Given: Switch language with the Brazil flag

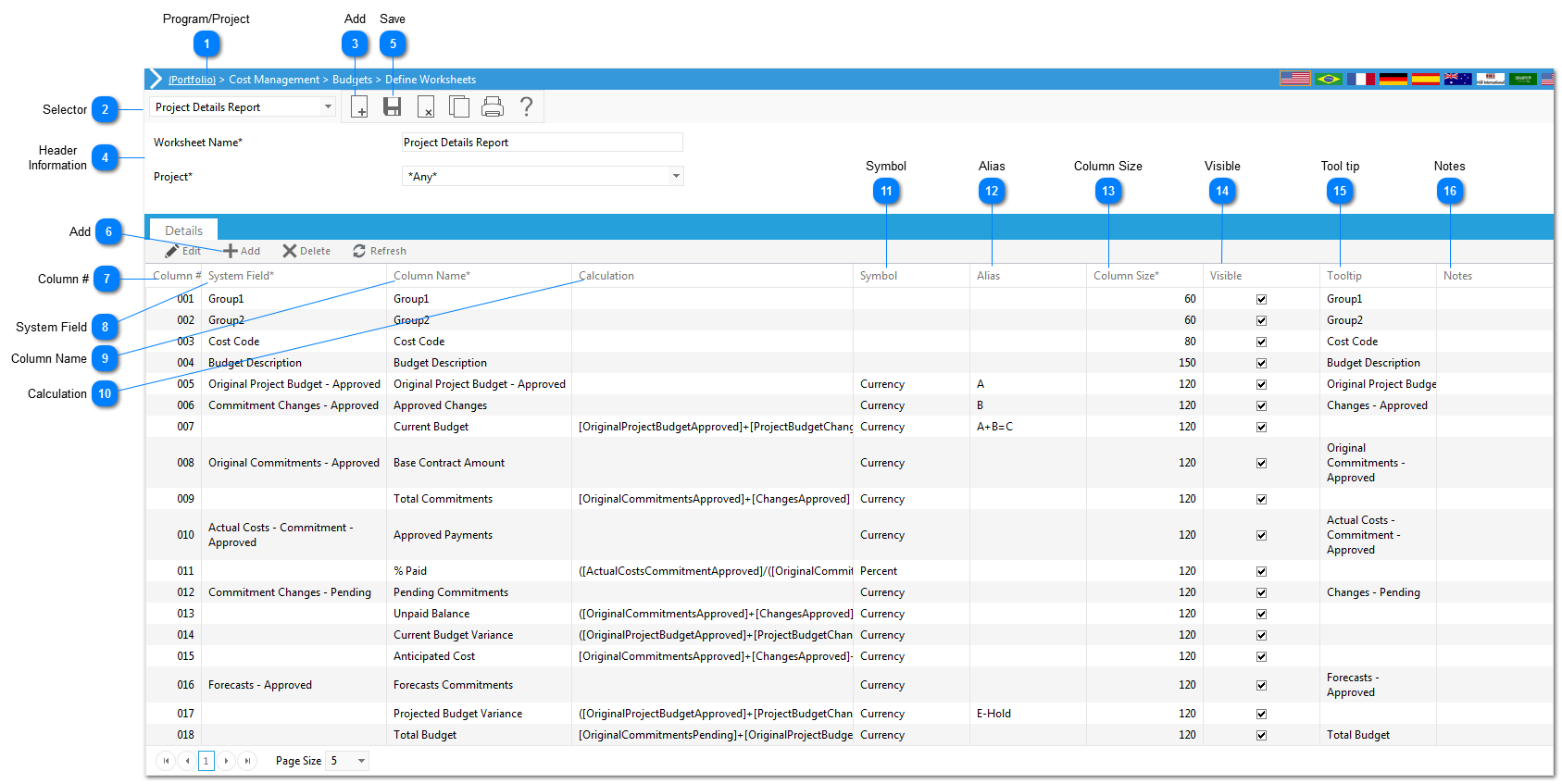Looking at the screenshot, I should (1329, 79).
